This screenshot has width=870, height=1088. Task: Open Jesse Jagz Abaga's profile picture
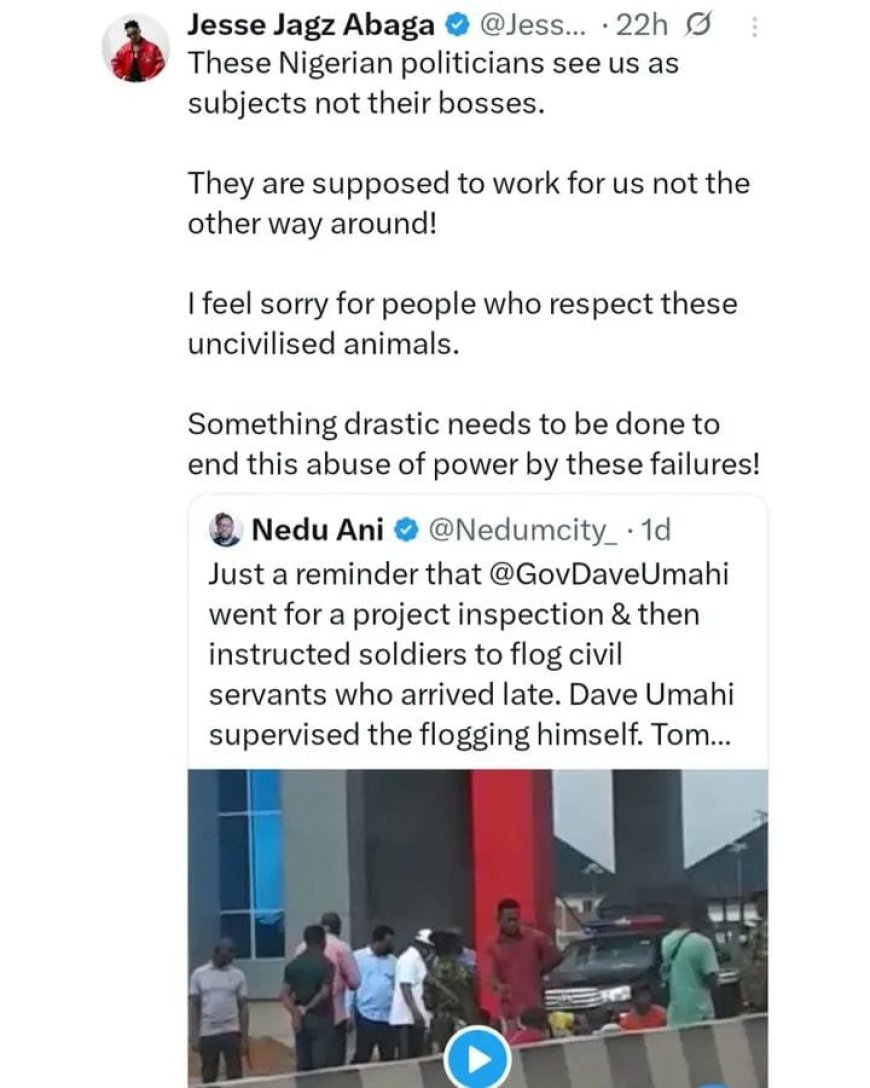(x=138, y=49)
